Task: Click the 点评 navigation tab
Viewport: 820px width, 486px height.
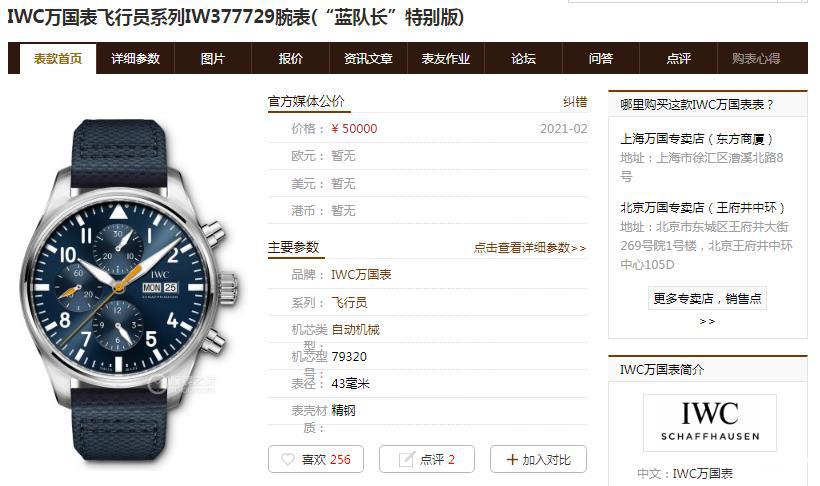Action: point(678,59)
